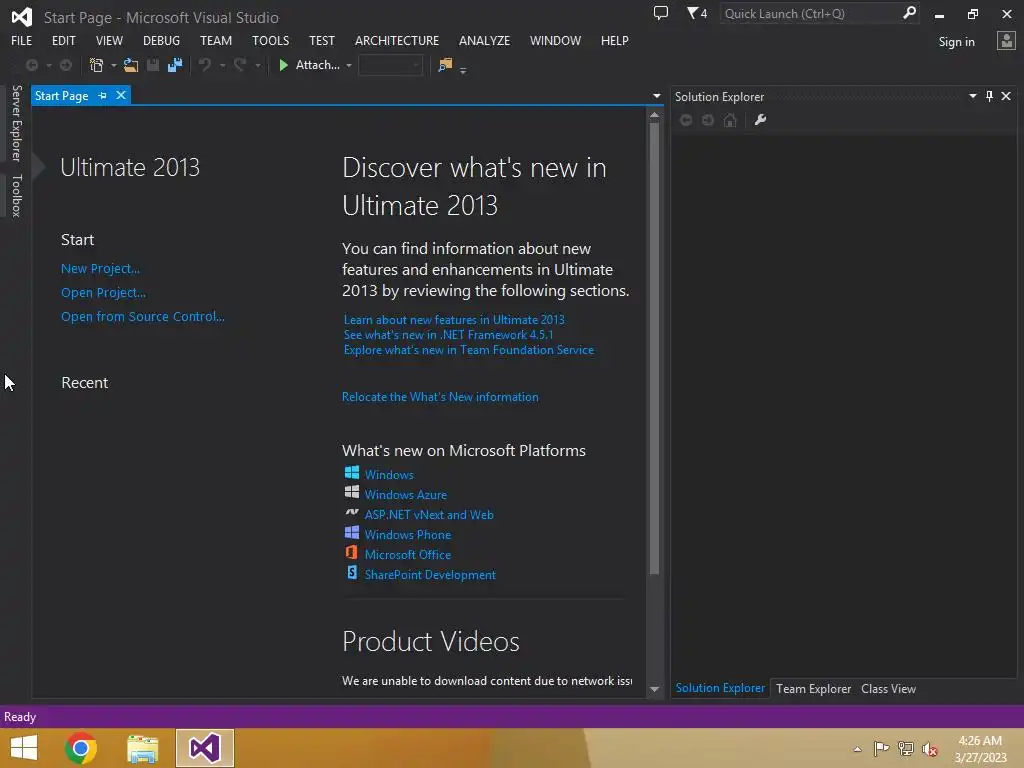The width and height of the screenshot is (1024, 768).
Task: Open the Windows Start button
Action: (24, 748)
